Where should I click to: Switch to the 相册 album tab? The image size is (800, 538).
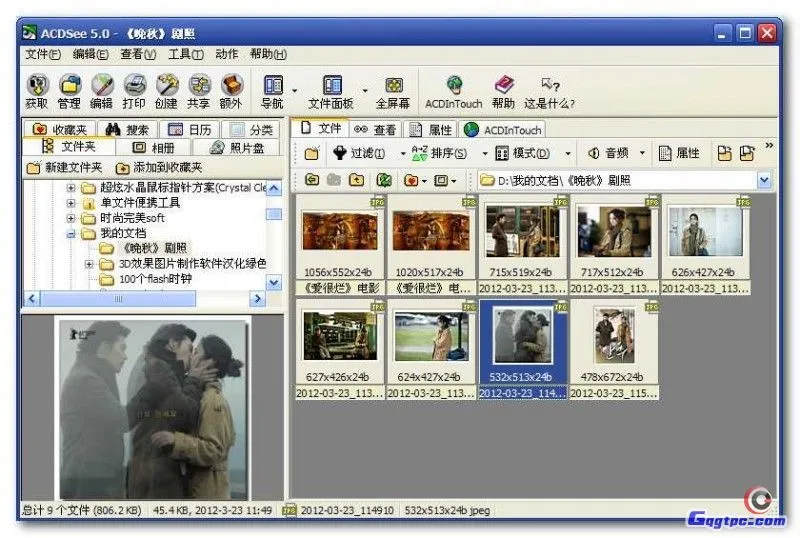click(x=153, y=148)
